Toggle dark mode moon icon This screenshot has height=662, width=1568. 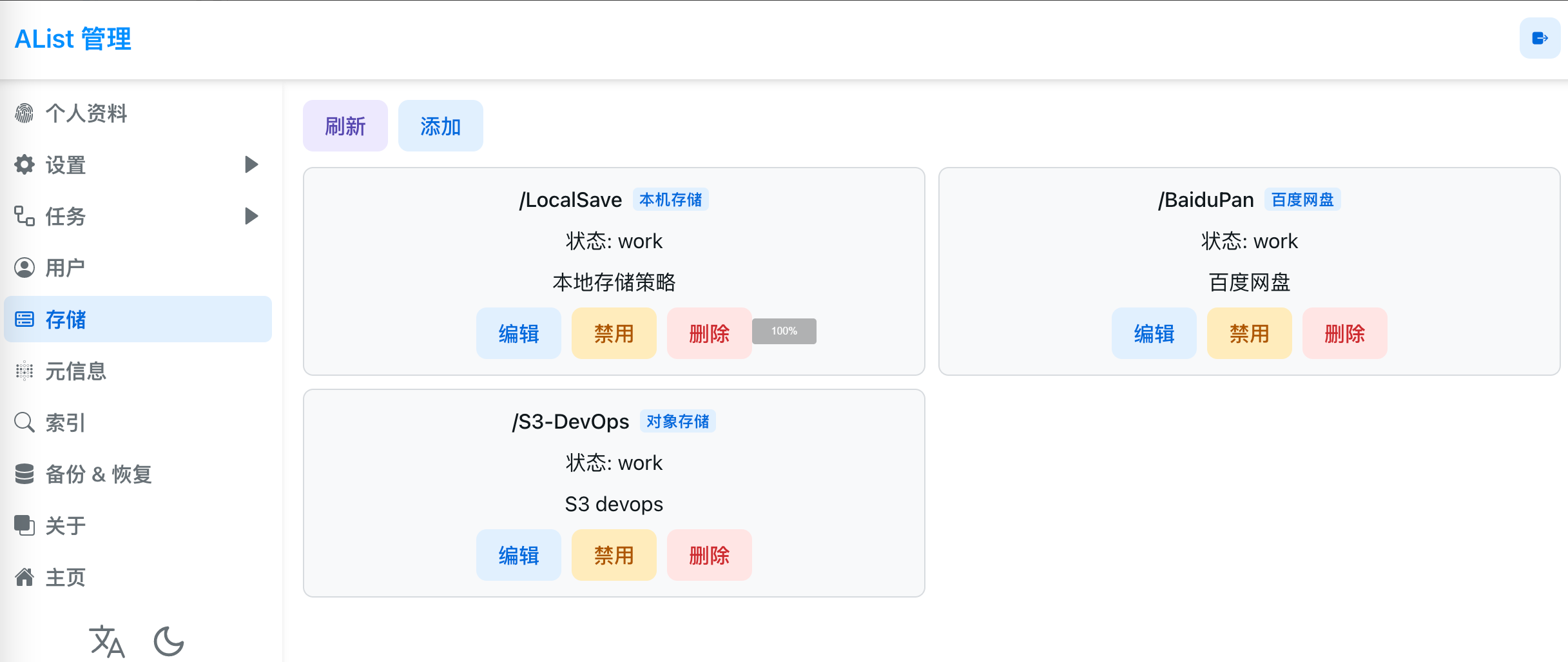(x=169, y=641)
